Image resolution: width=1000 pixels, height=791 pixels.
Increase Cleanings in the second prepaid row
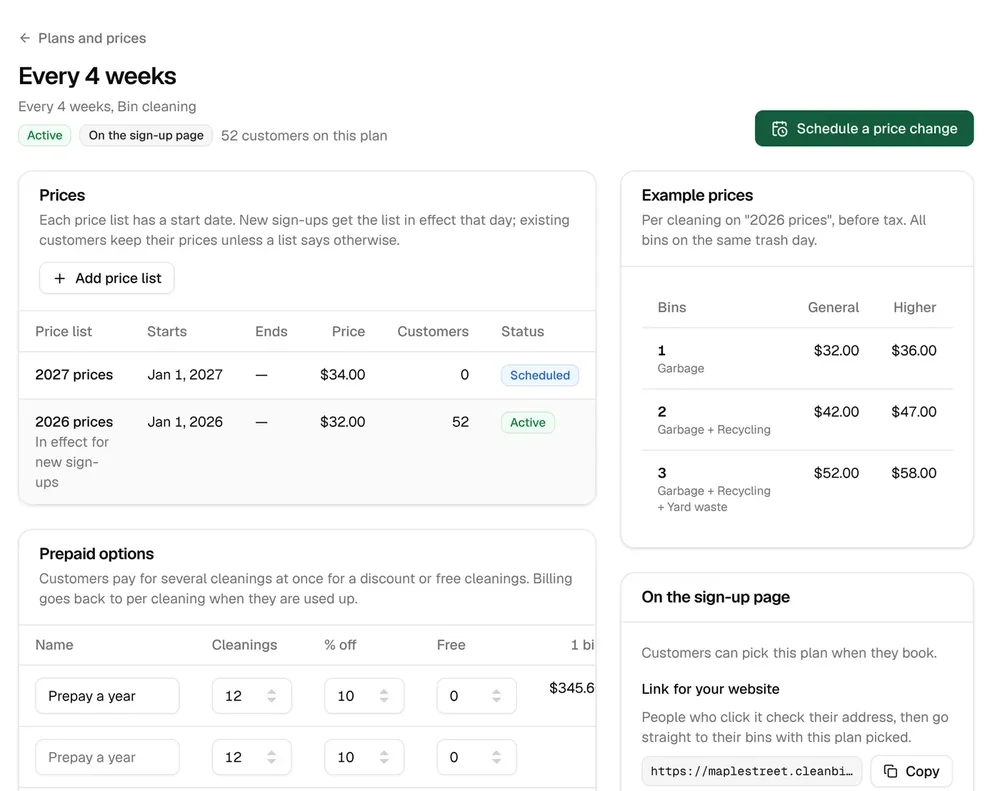pyautogui.click(x=272, y=753)
